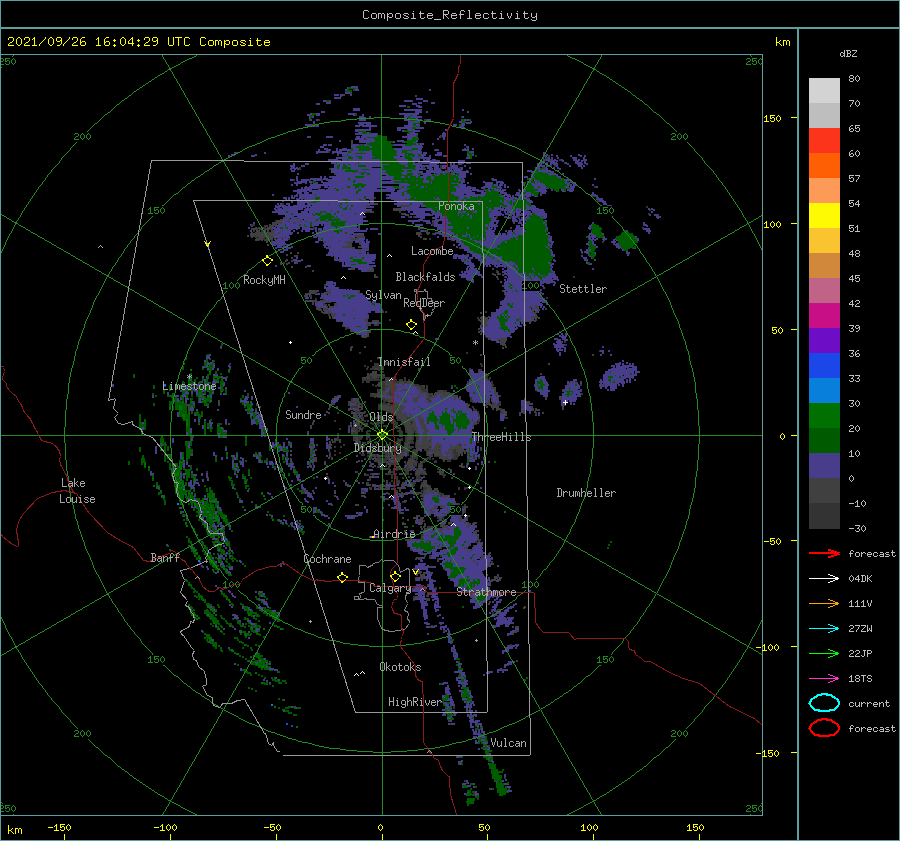Click the yellow radar-center diamond near Didsbury
Viewport: 900px width, 841px height.
(x=382, y=435)
